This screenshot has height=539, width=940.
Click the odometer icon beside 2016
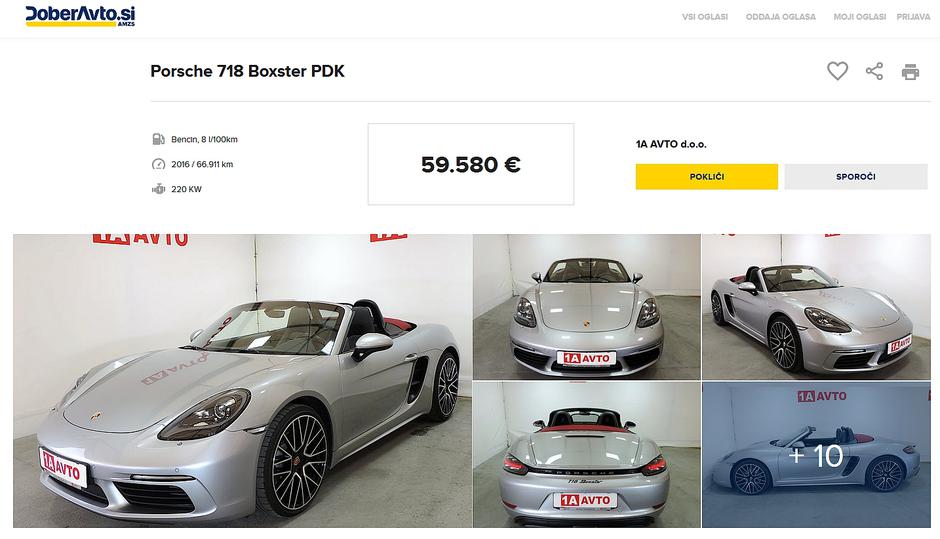coord(158,164)
